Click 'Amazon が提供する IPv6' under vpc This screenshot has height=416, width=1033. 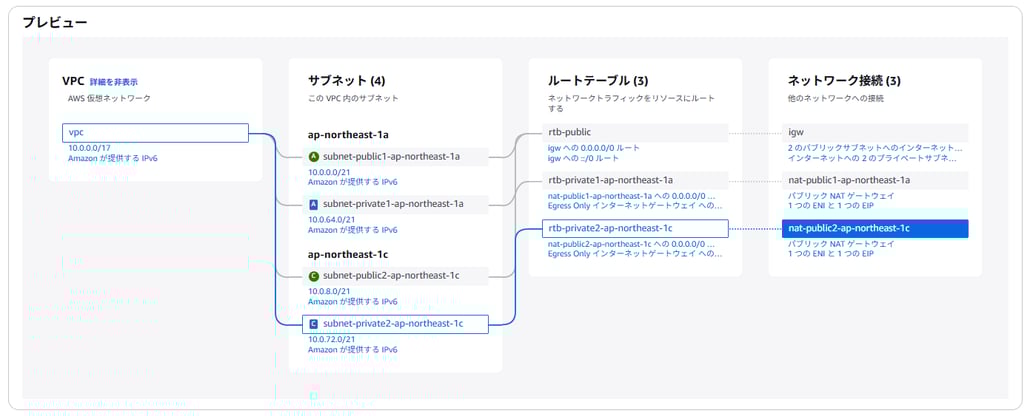[113, 158]
